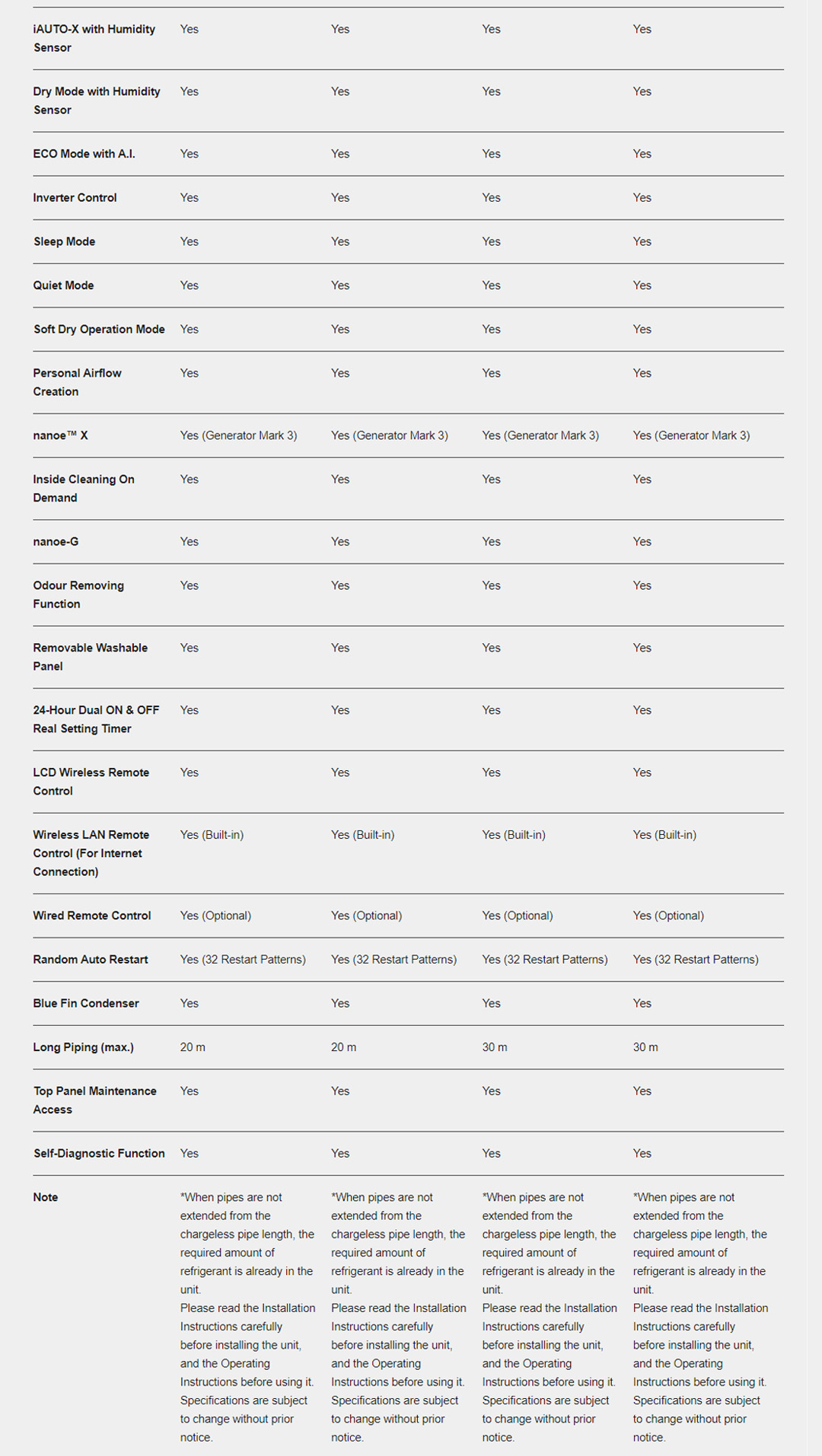Image resolution: width=822 pixels, height=1456 pixels.
Task: Click the 'Self-Diagnostic Function' row label
Action: point(99,1154)
